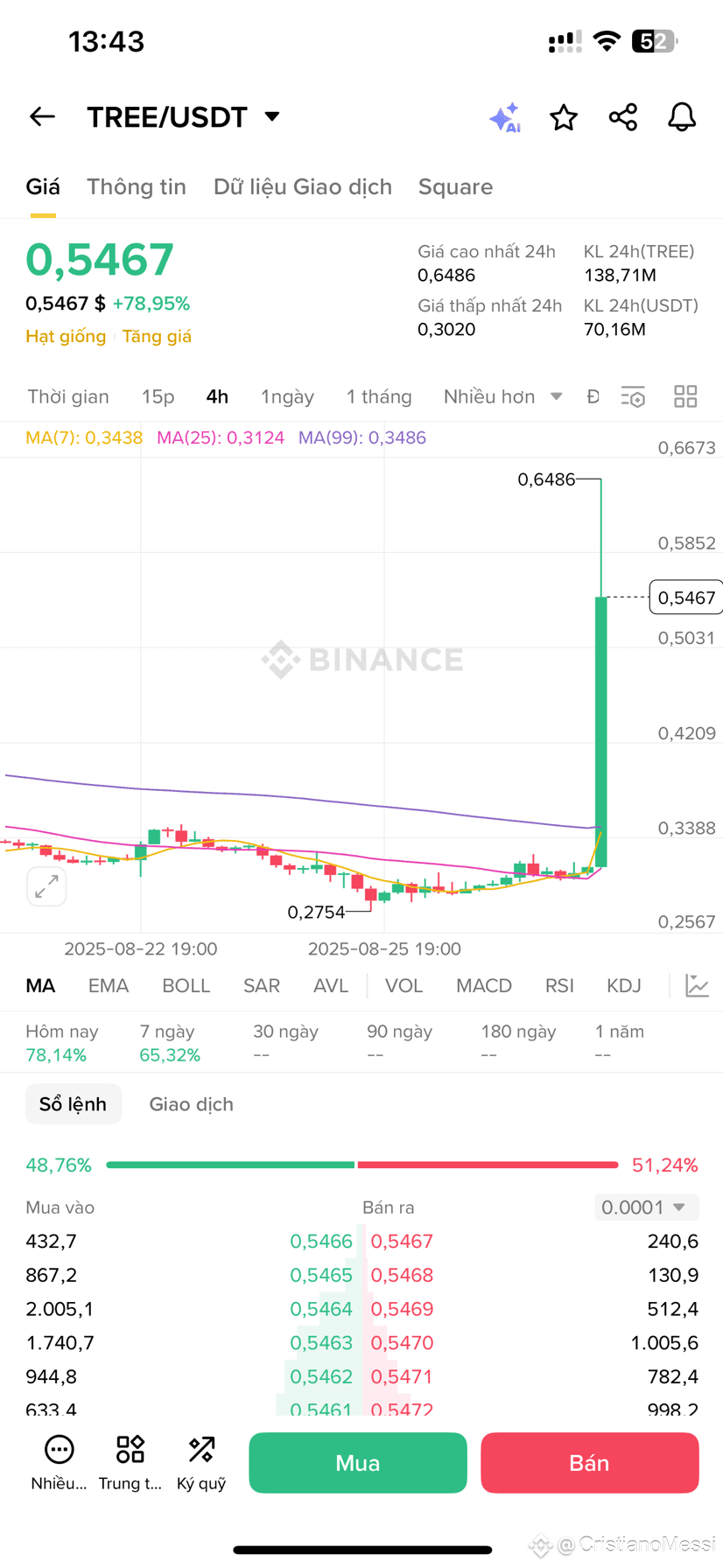
Task: Toggle the MA indicator
Action: tap(40, 985)
